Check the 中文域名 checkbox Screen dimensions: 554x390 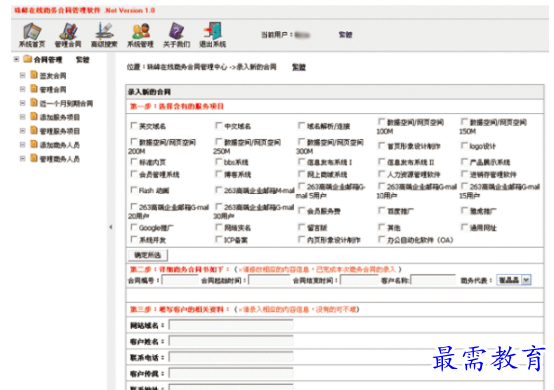click(219, 125)
